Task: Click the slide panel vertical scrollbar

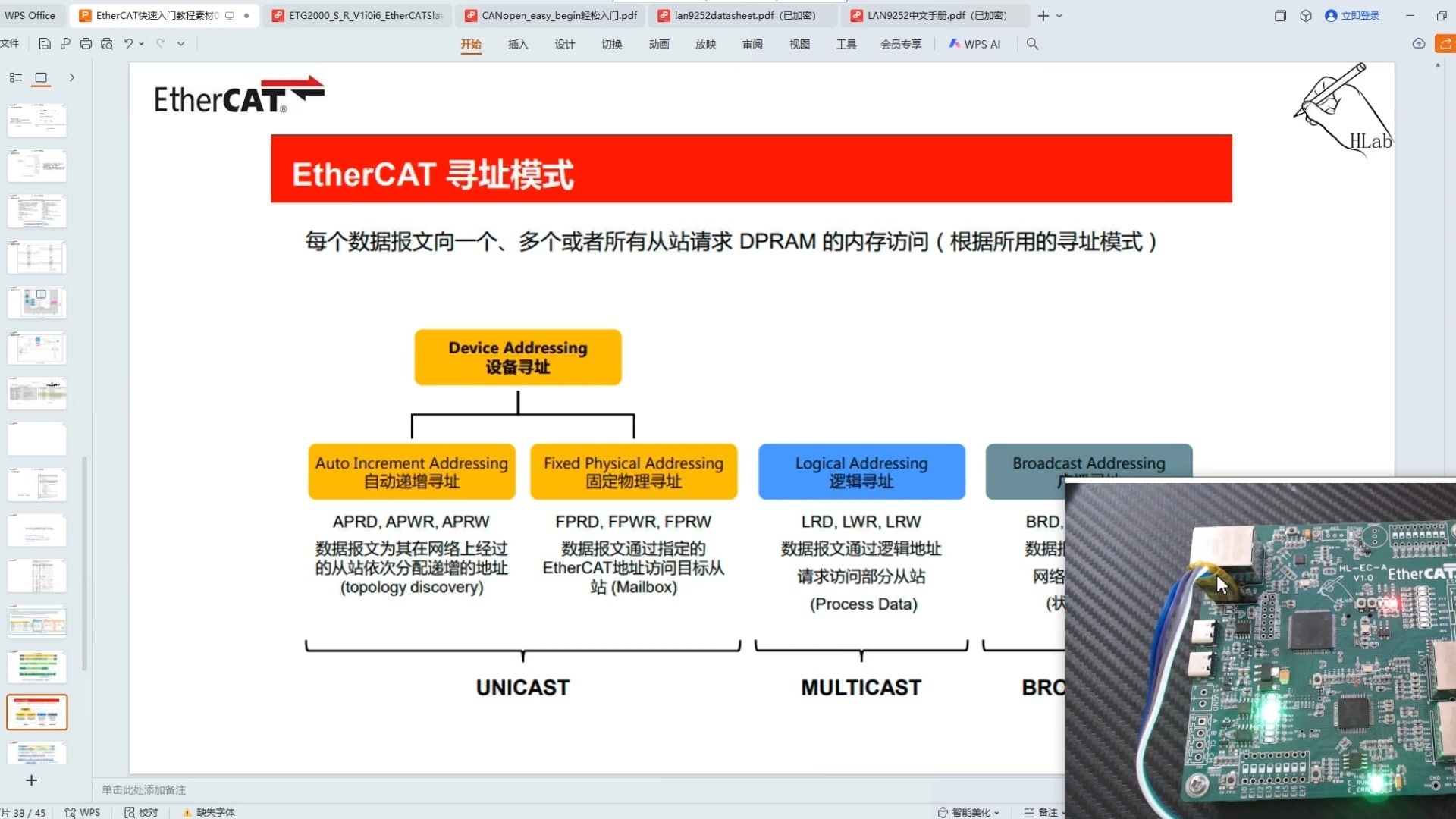Action: [x=84, y=563]
